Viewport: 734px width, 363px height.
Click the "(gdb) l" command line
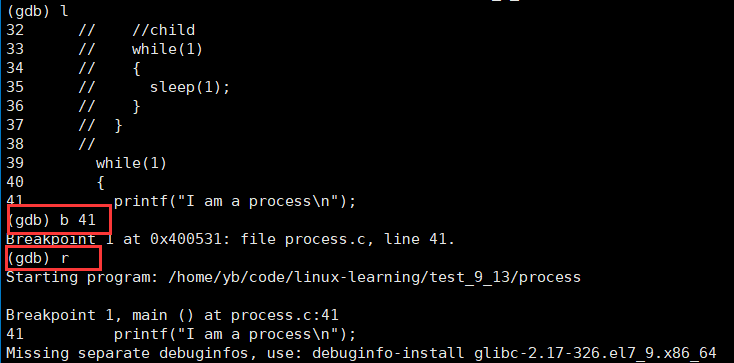click(x=37, y=11)
